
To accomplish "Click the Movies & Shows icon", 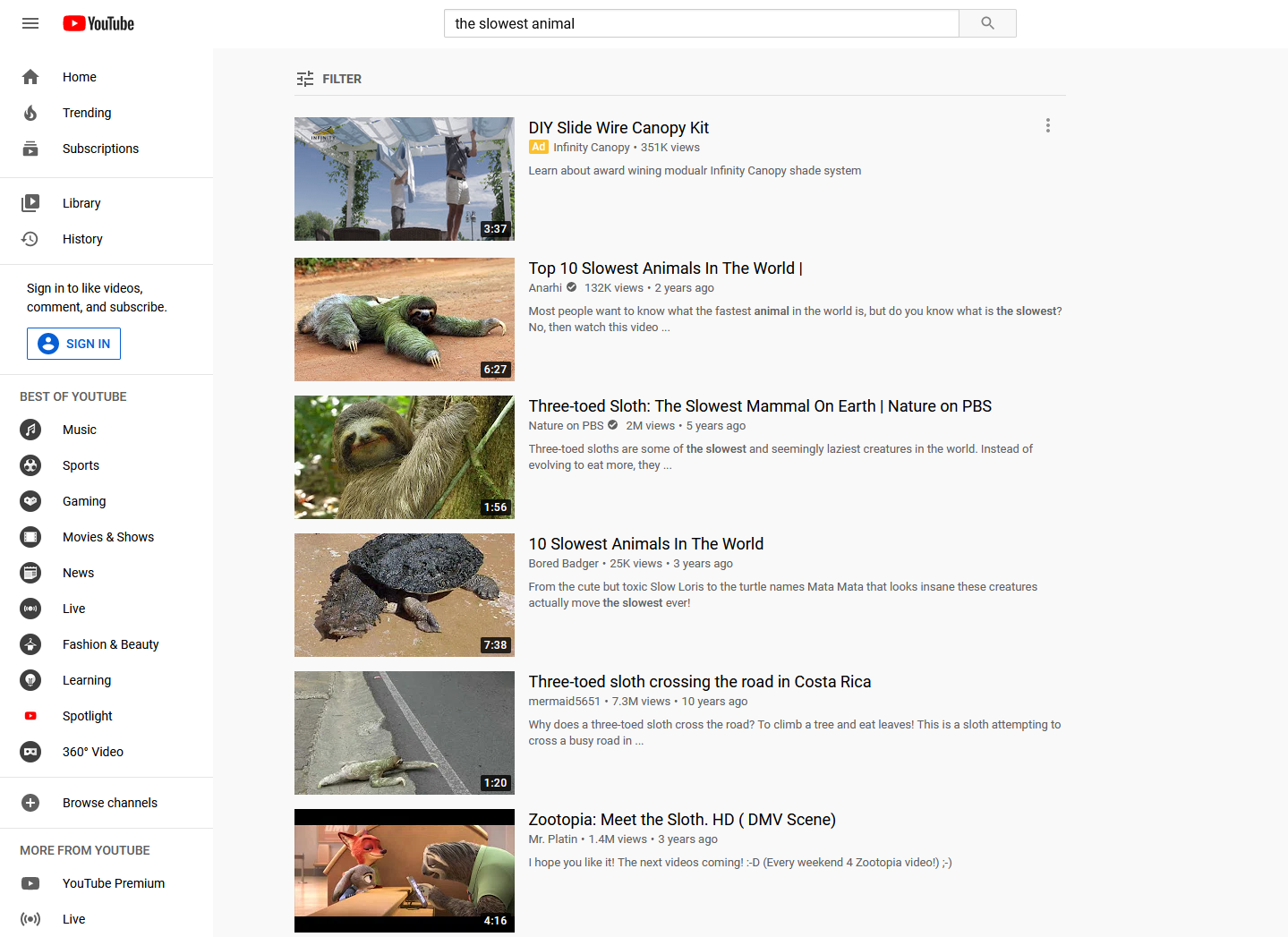I will pos(30,537).
